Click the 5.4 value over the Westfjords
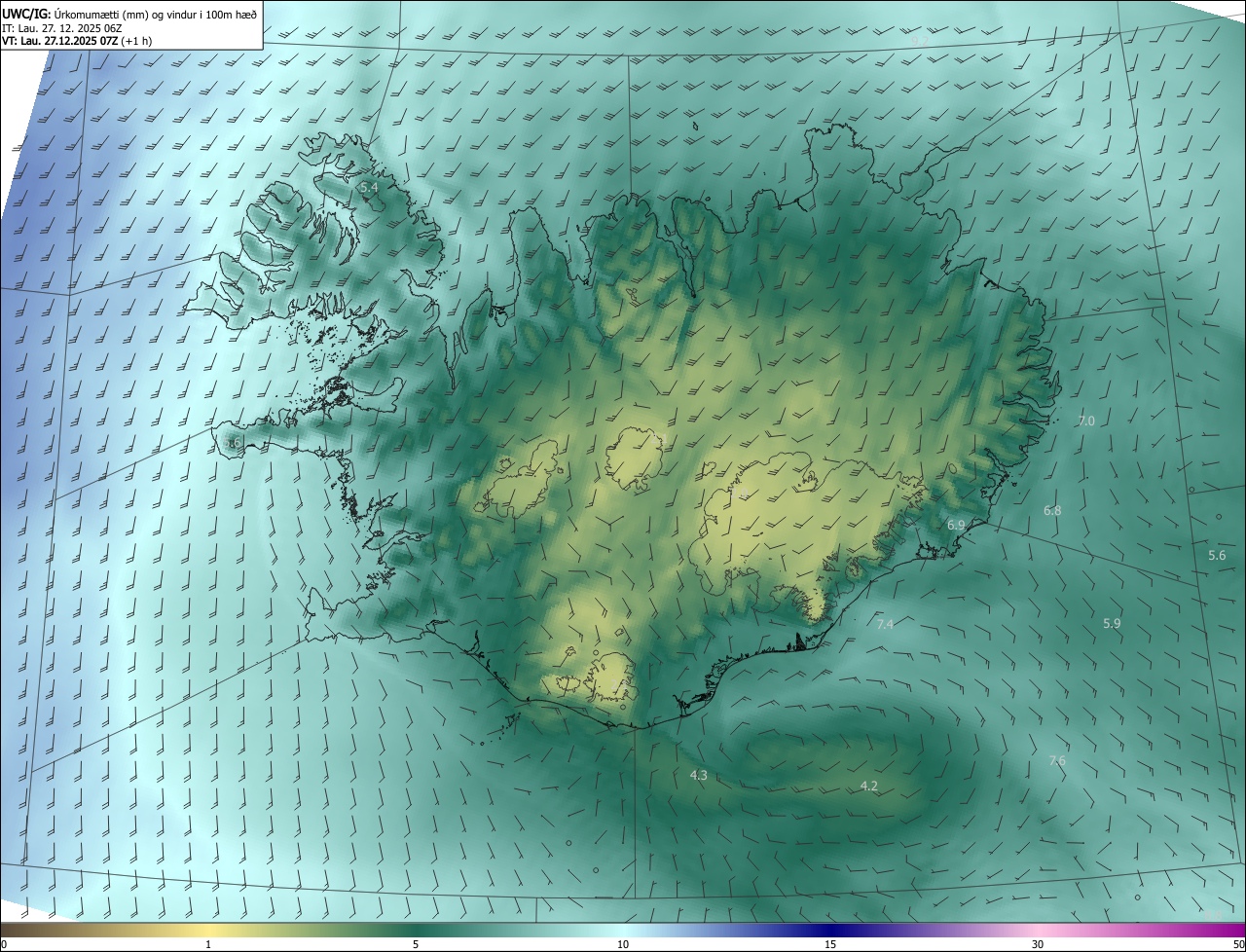The height and width of the screenshot is (952, 1246). click(x=369, y=186)
